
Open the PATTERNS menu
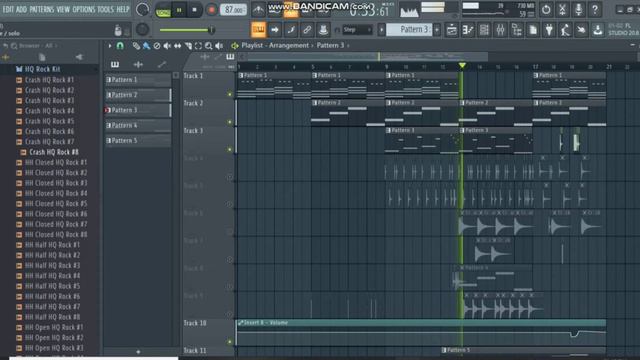(x=42, y=9)
